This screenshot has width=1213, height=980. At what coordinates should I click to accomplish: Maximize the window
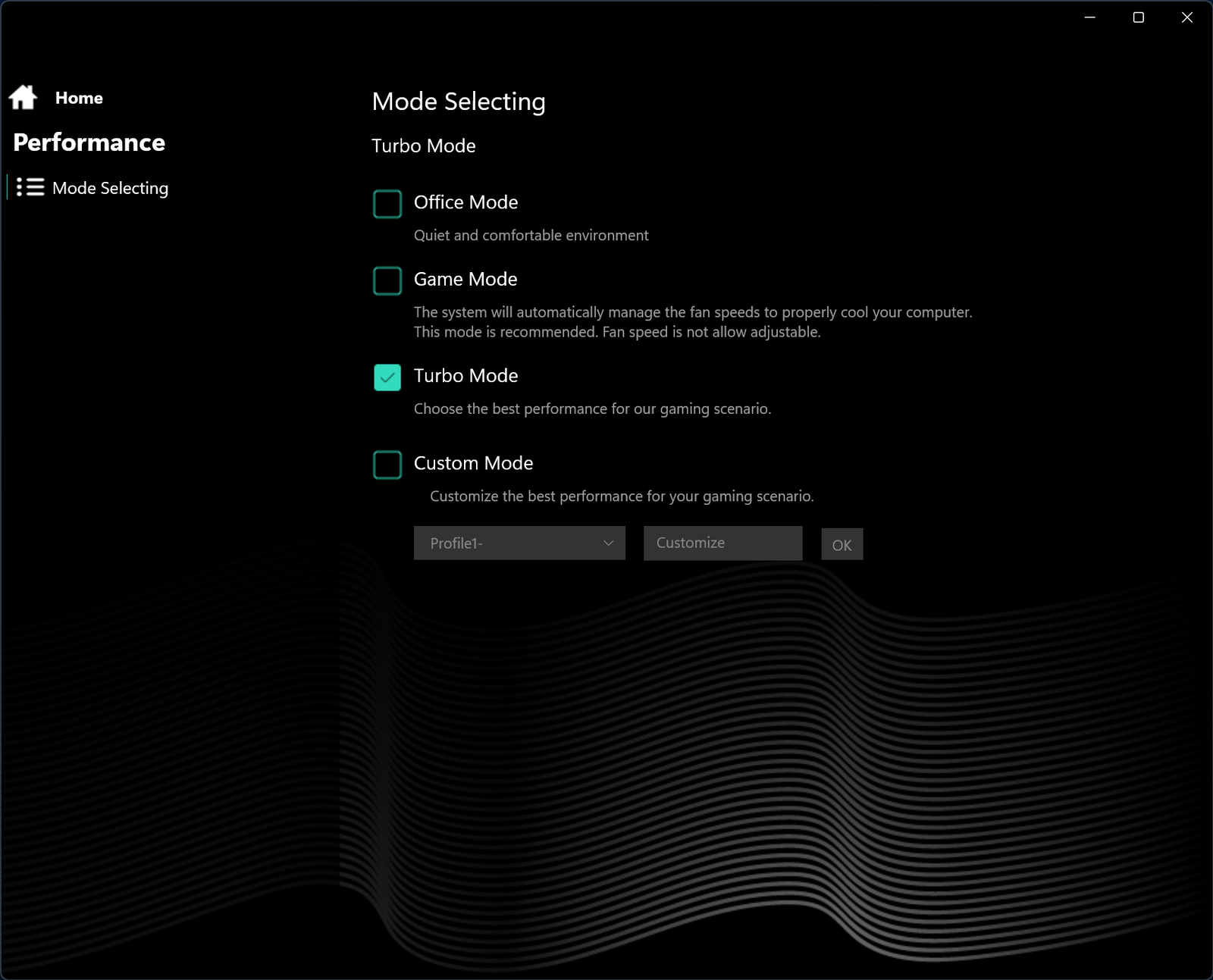click(1139, 17)
